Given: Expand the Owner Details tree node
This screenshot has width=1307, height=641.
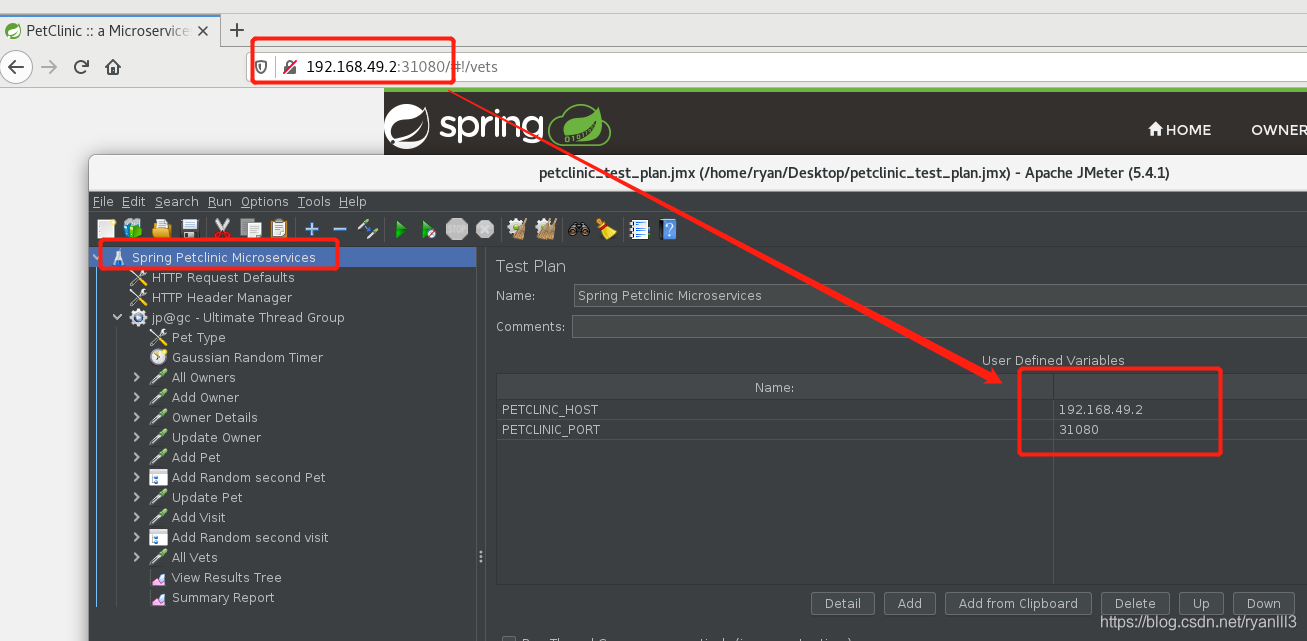Looking at the screenshot, I should [137, 417].
